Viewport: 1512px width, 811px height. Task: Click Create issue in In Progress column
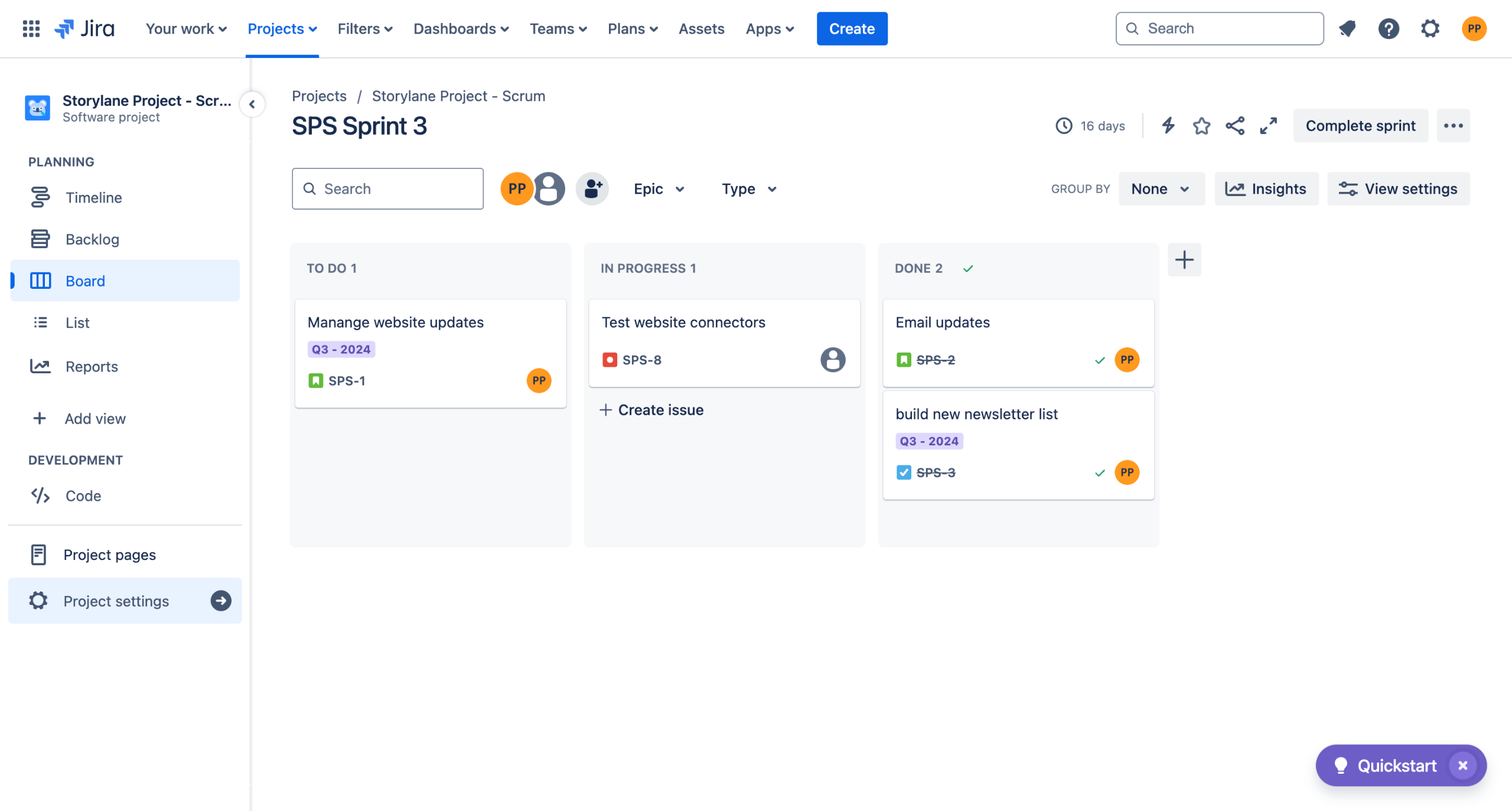(x=651, y=410)
